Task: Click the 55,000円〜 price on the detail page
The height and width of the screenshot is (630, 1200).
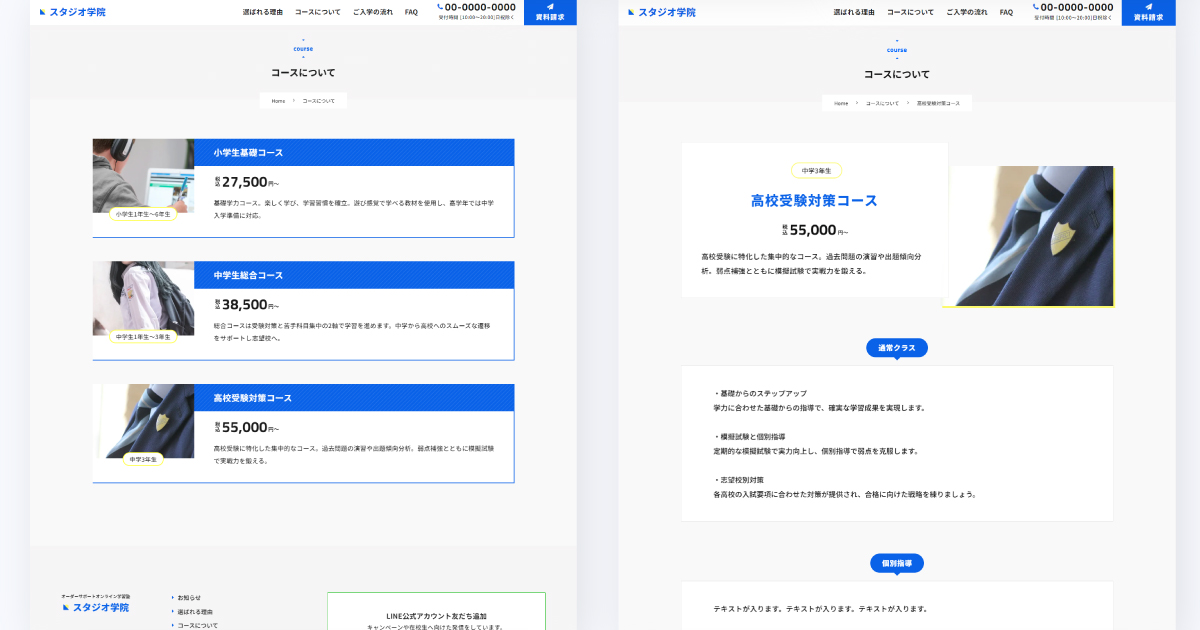Action: click(815, 230)
